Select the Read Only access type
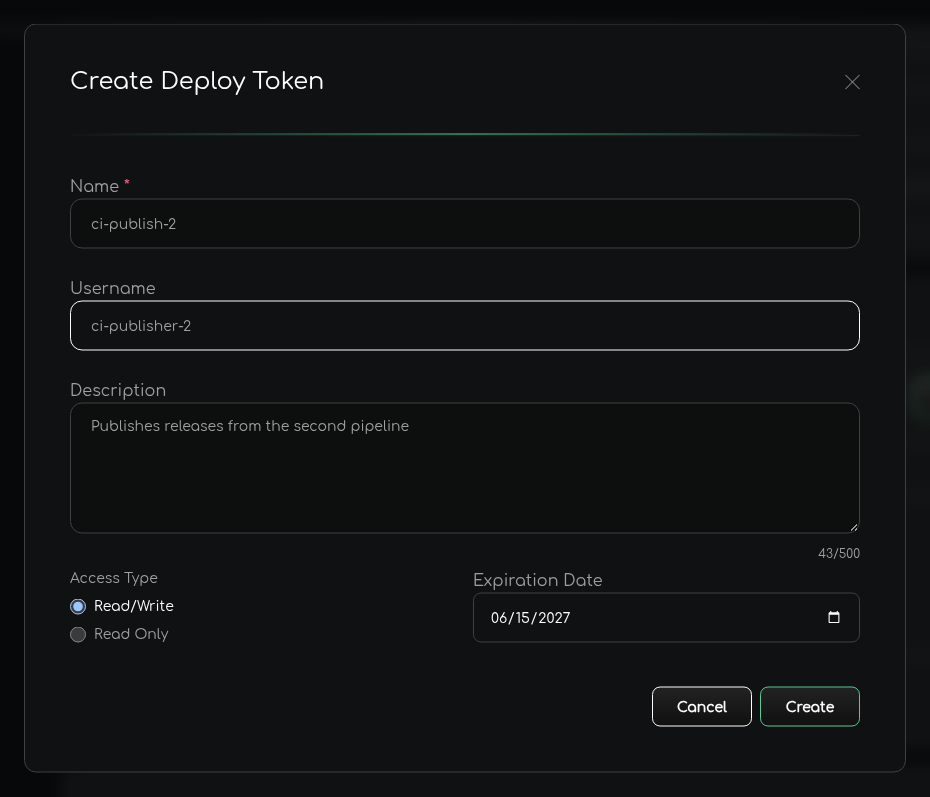Viewport: 930px width, 797px height. pos(78,635)
